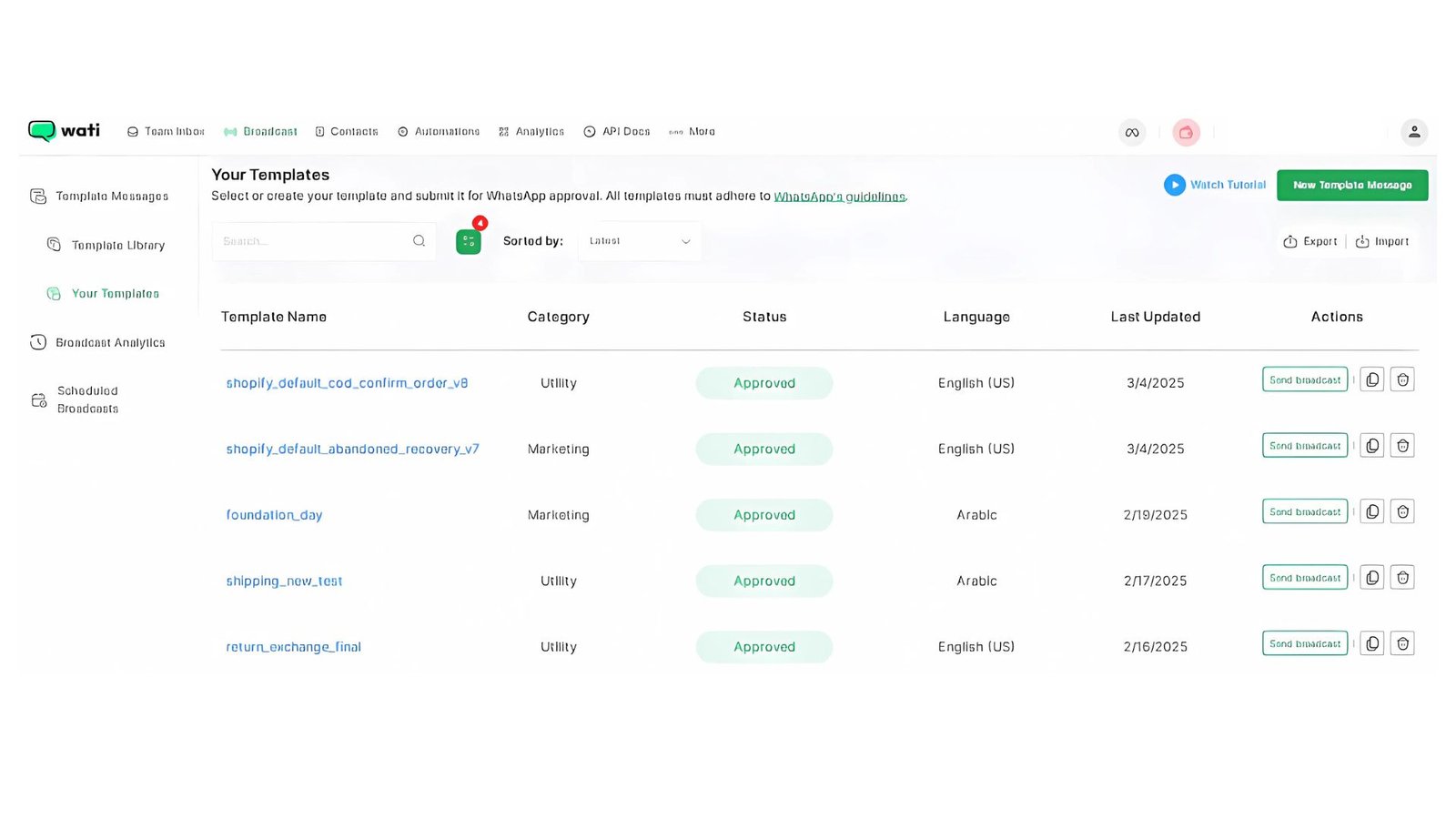Delete the shipping_new_test template
1456x819 pixels.
(x=1402, y=578)
